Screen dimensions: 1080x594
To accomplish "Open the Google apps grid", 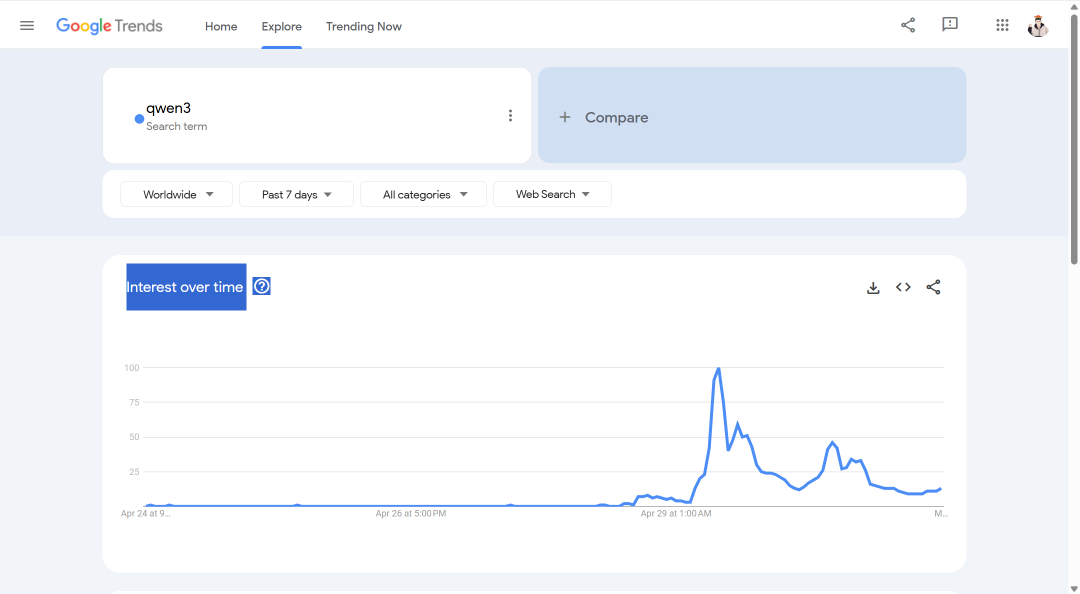I will pos(1002,25).
